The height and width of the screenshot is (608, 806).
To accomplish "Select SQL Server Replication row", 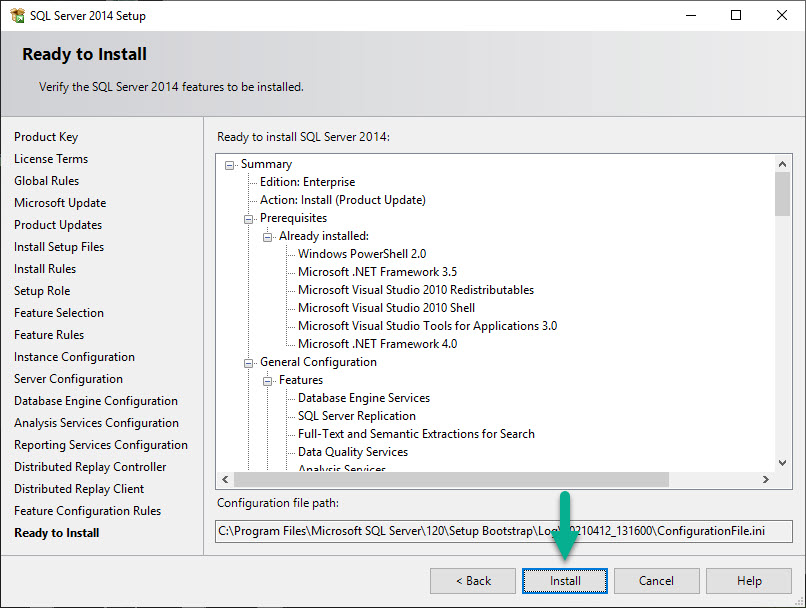I will pyautogui.click(x=357, y=416).
